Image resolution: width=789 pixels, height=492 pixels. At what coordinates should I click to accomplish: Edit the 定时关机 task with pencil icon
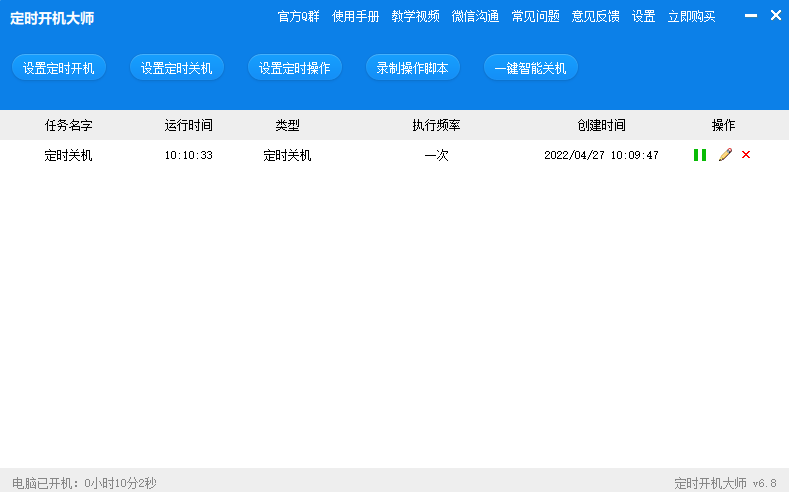click(x=725, y=155)
